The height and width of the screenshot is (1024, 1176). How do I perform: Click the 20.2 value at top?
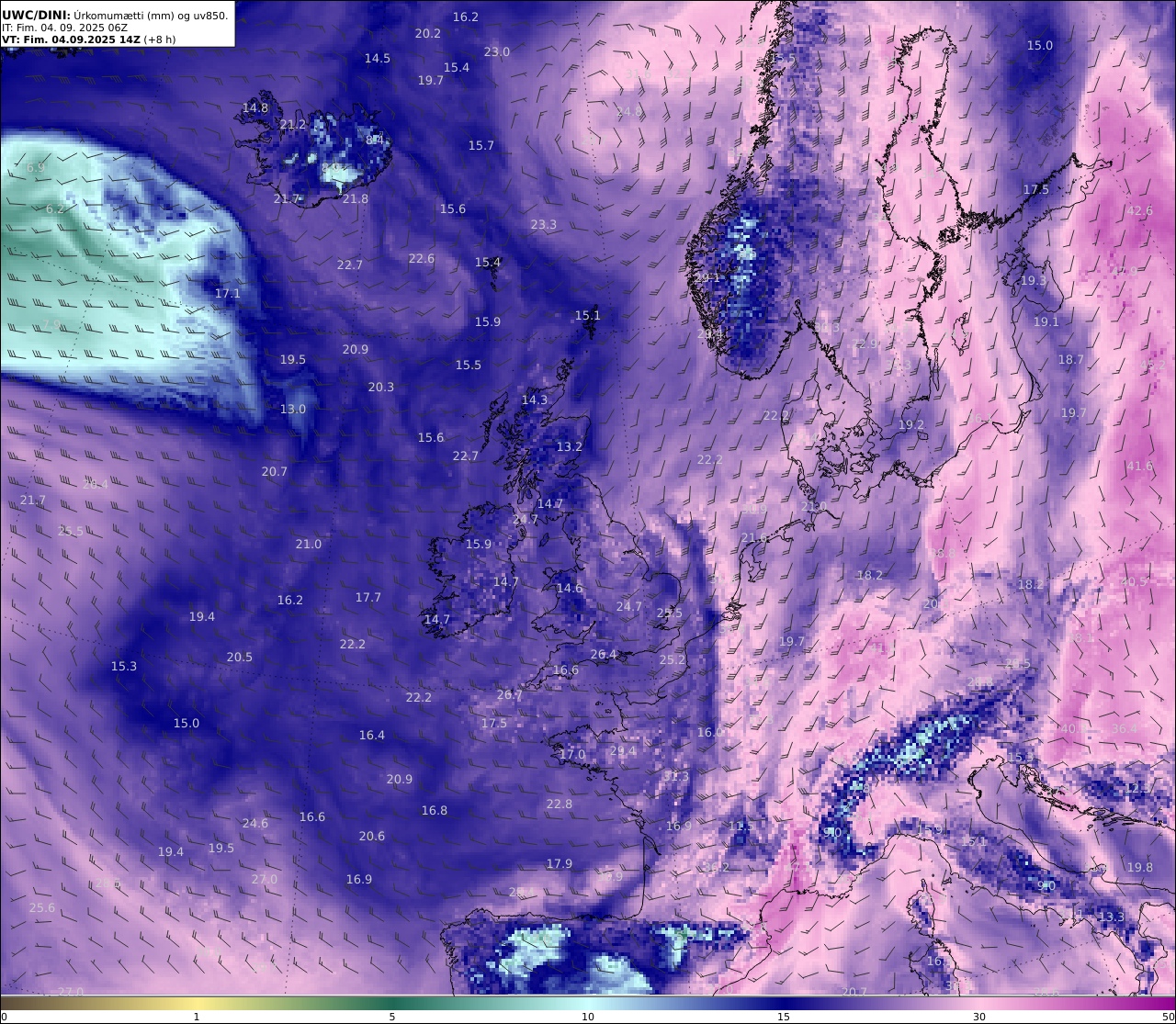click(x=428, y=33)
